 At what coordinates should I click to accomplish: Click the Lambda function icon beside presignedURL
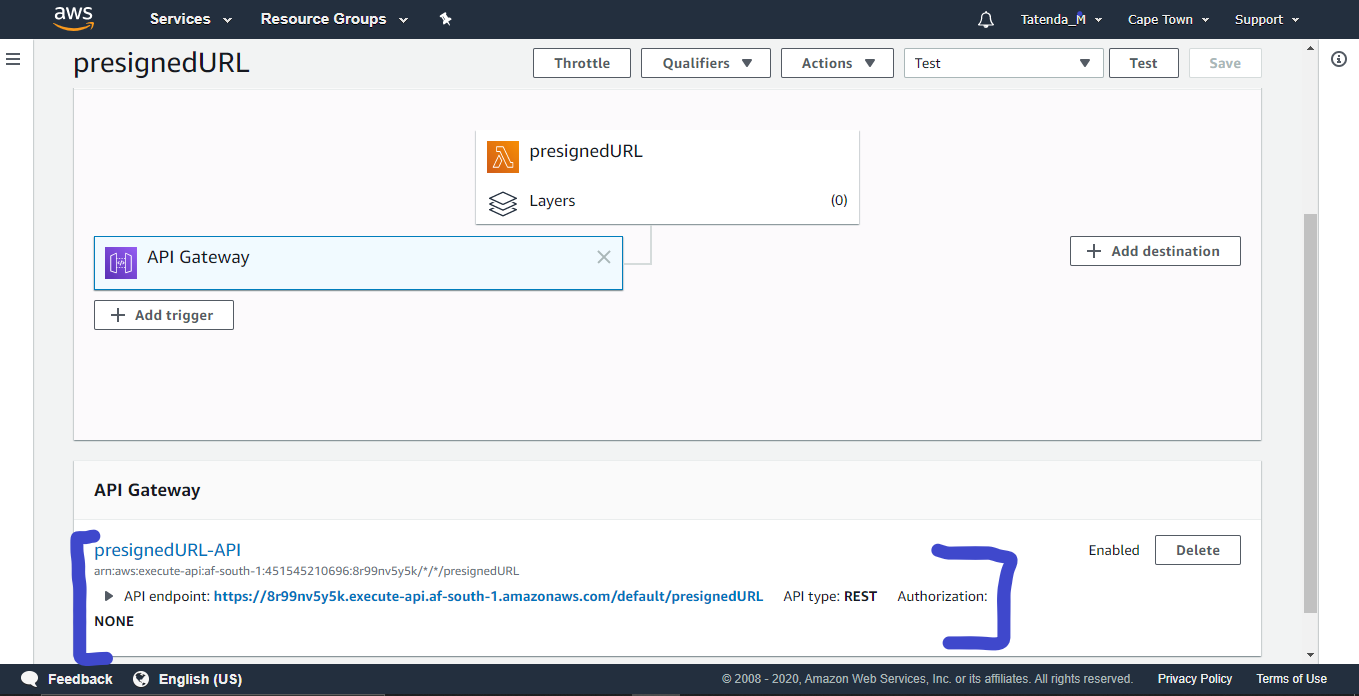[502, 156]
